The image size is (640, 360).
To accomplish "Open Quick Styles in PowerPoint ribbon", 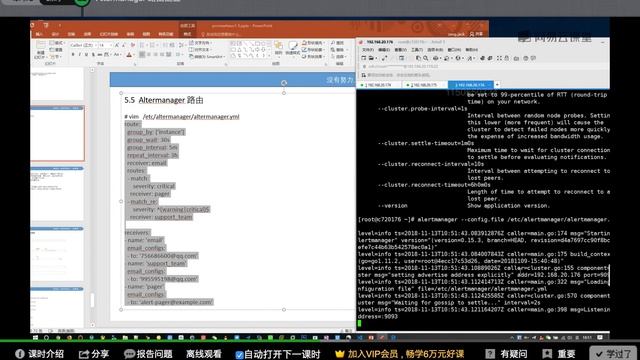I will [x=293, y=49].
